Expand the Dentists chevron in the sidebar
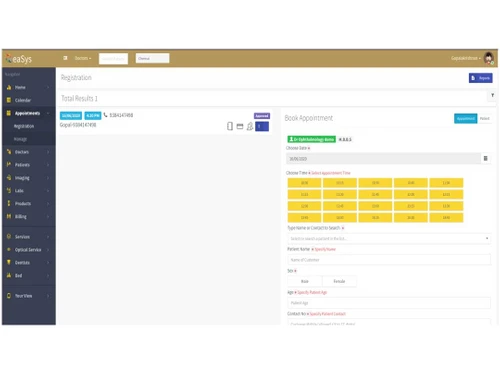The height and width of the screenshot is (375, 500). 48,263
